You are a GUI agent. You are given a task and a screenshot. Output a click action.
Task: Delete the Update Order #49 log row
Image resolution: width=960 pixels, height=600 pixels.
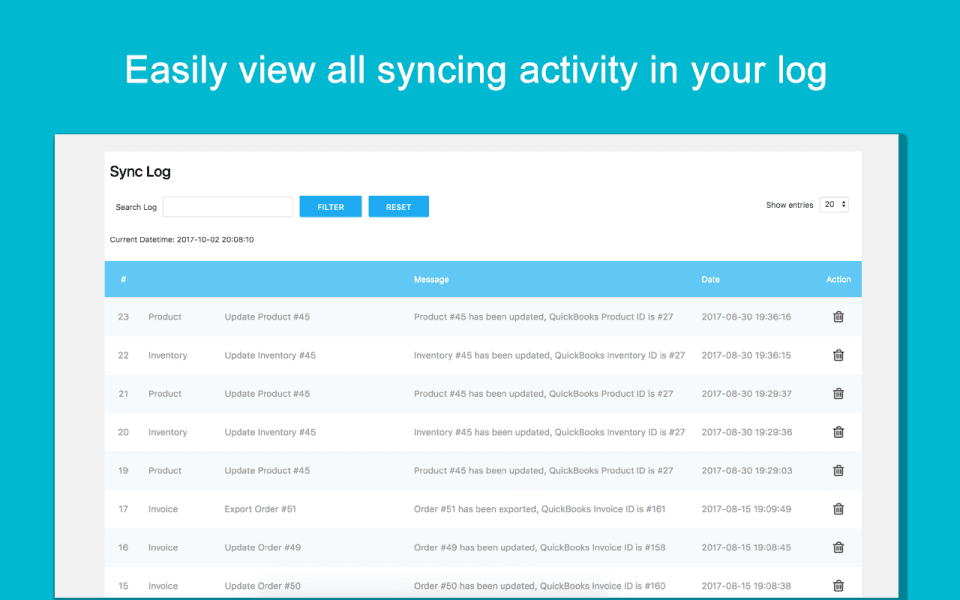[838, 548]
